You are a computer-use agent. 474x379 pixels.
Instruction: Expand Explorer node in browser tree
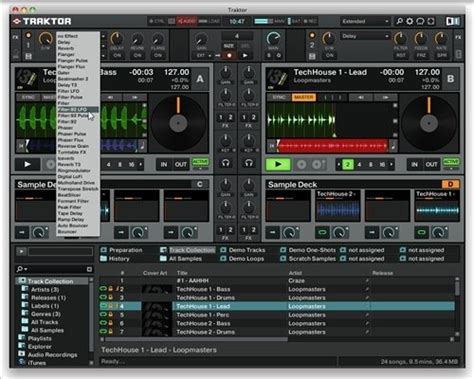(x=21, y=346)
